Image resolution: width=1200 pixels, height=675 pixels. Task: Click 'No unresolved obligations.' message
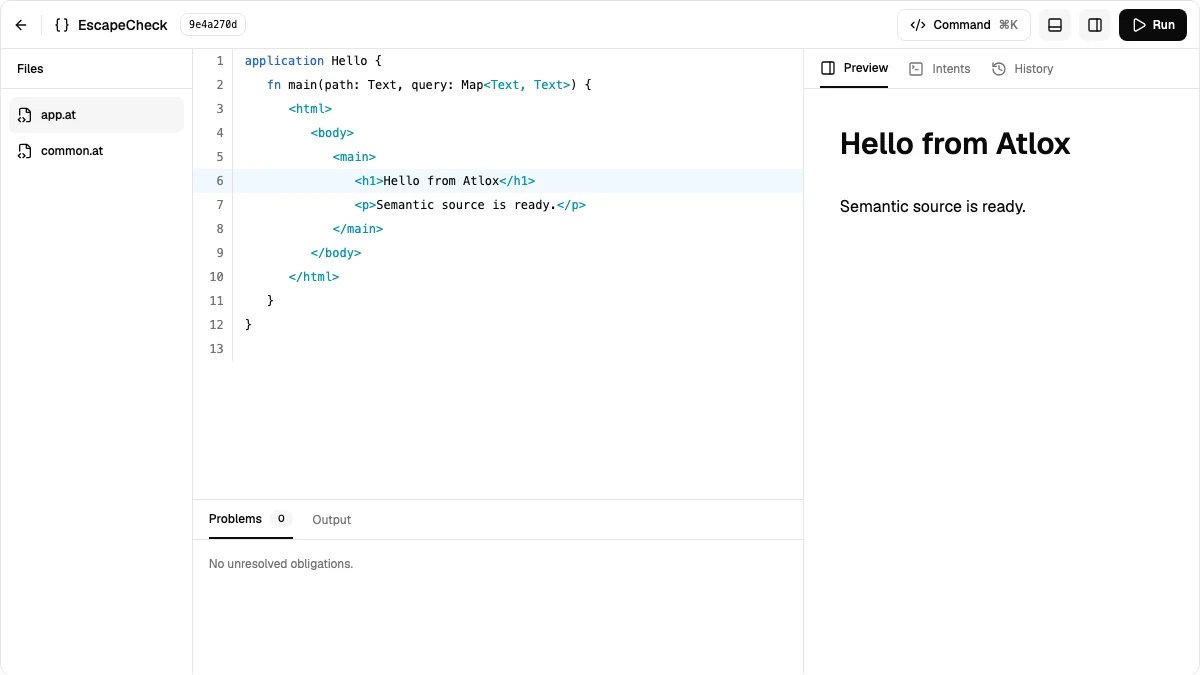coord(281,564)
